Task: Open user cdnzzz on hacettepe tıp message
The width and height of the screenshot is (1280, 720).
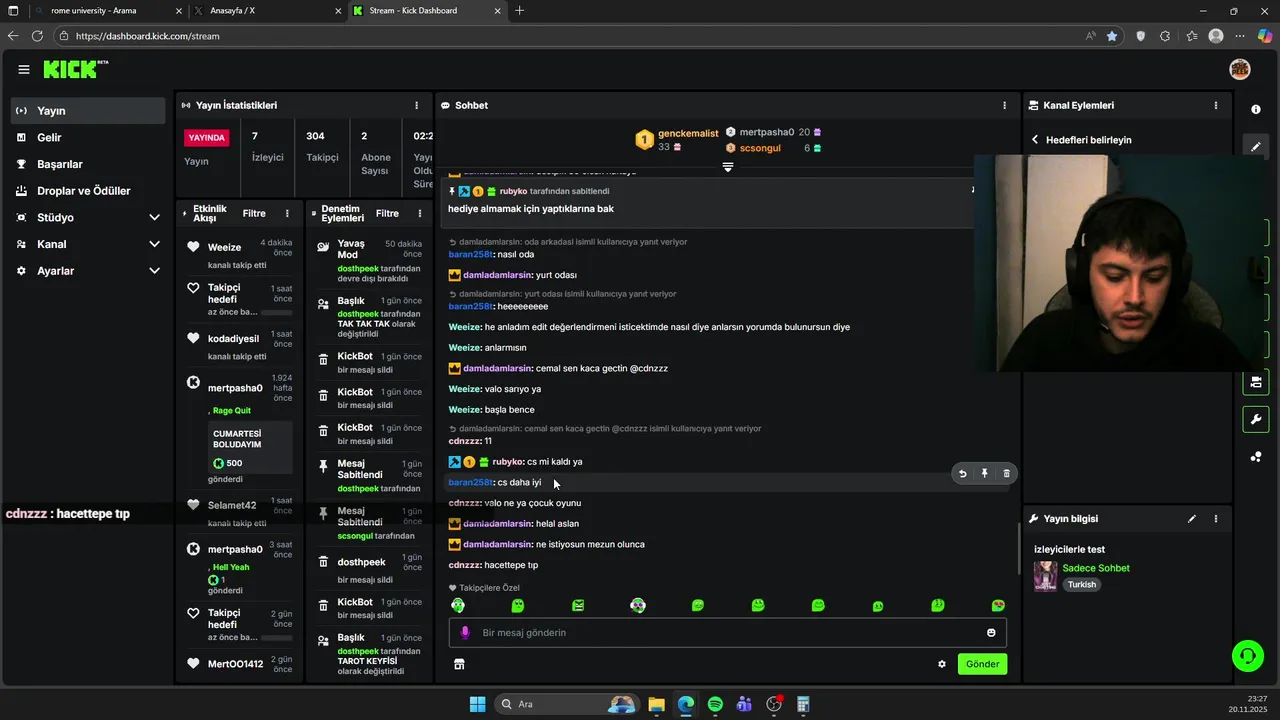Action: pos(465,565)
